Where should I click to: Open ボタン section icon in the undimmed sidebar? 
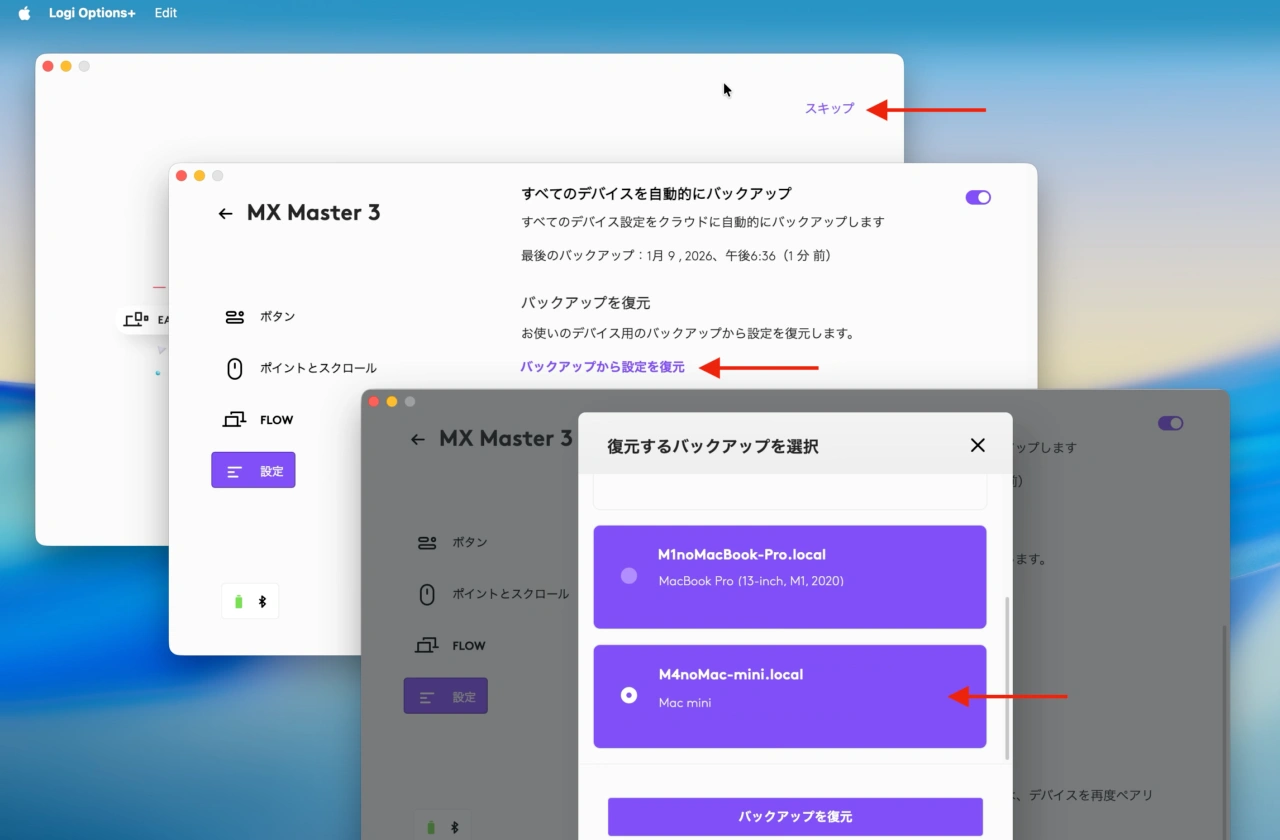pyautogui.click(x=235, y=317)
